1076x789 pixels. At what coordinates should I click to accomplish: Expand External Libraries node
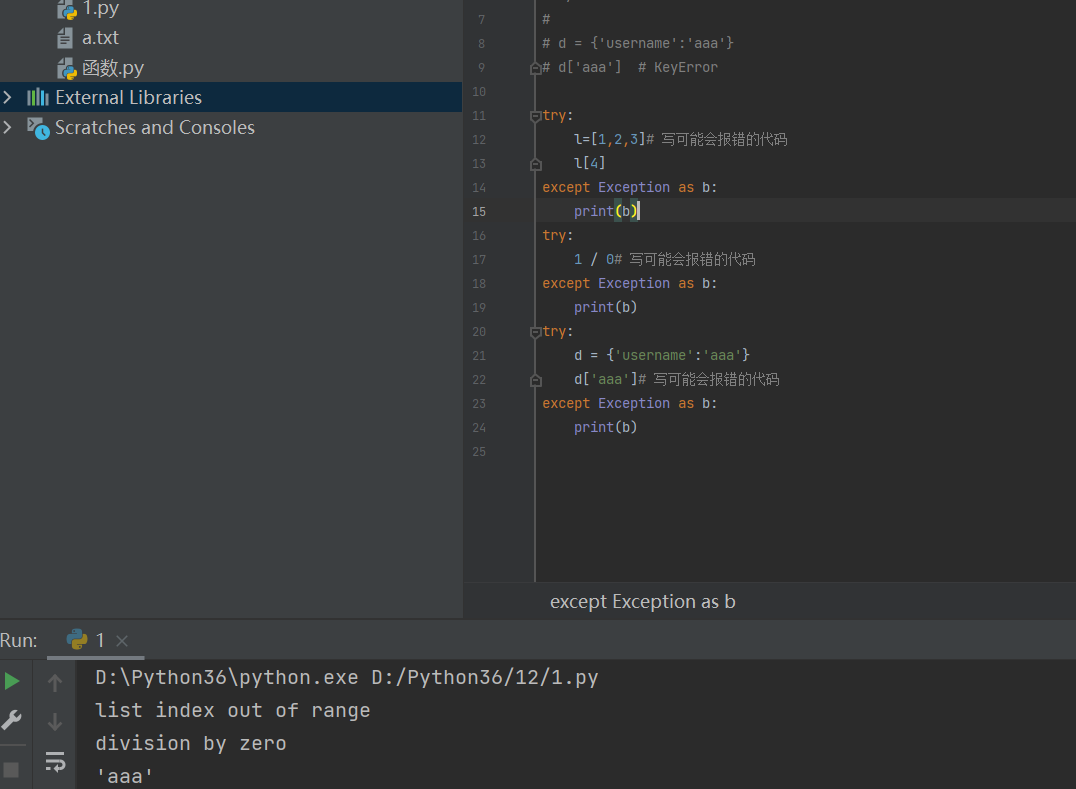[x=8, y=97]
